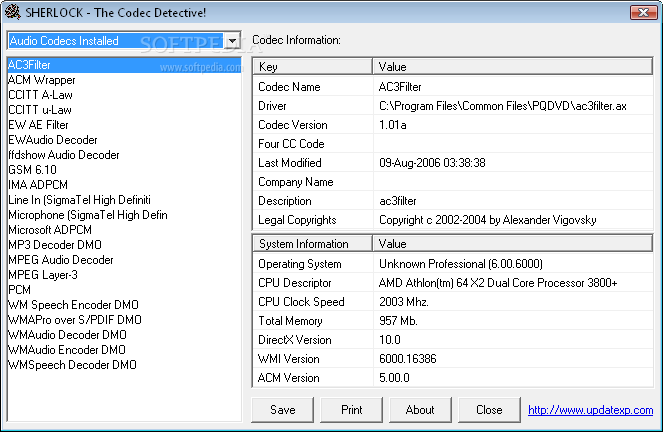Save the codec report
663x432 pixels.
[x=282, y=410]
